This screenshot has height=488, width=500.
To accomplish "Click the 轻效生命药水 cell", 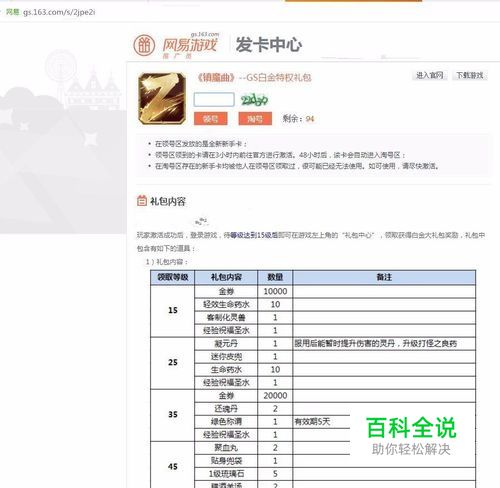I will pos(226,305).
